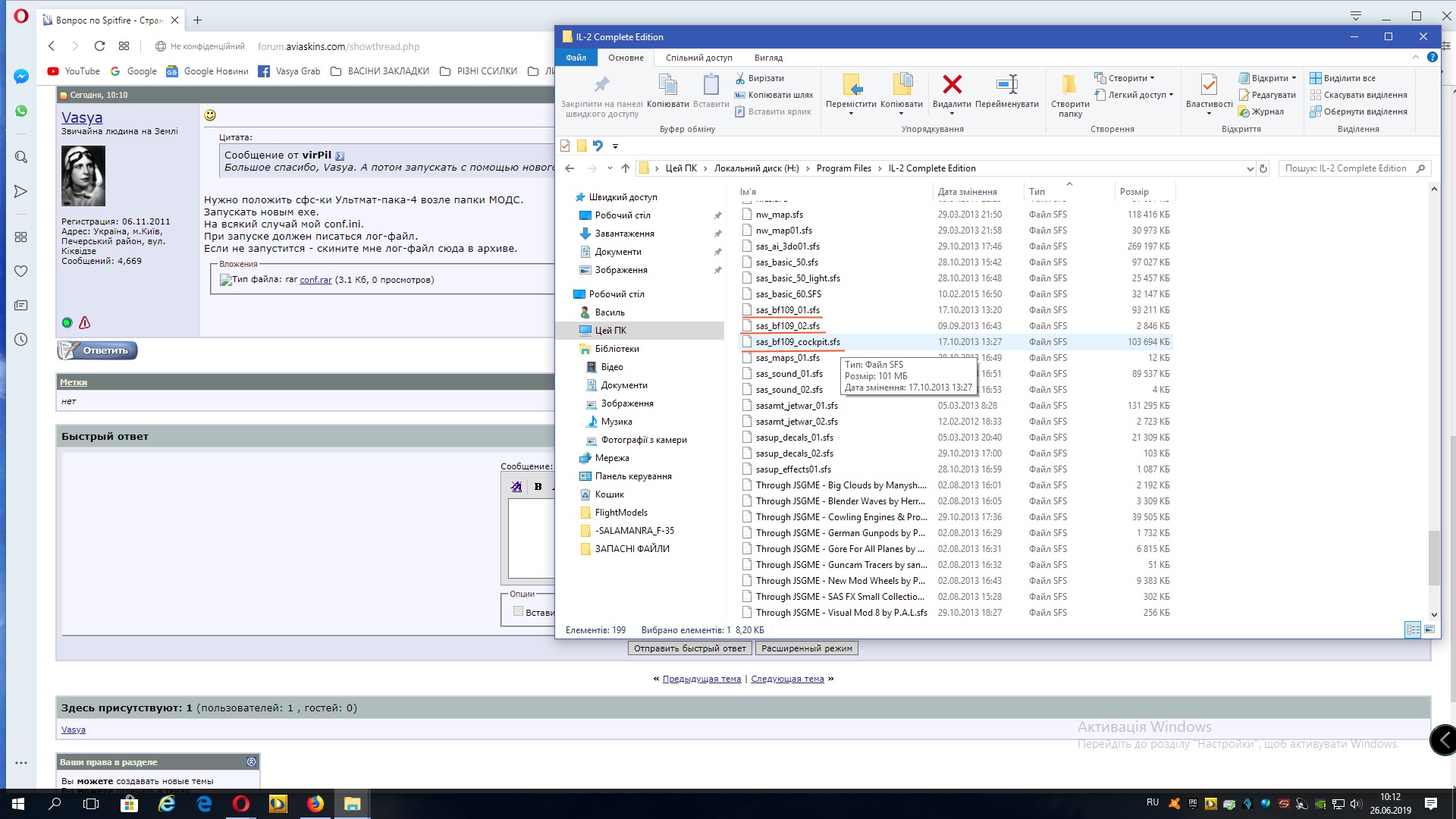This screenshot has height=819, width=1456.
Task: Open Firefox from the taskbar
Action: (315, 804)
